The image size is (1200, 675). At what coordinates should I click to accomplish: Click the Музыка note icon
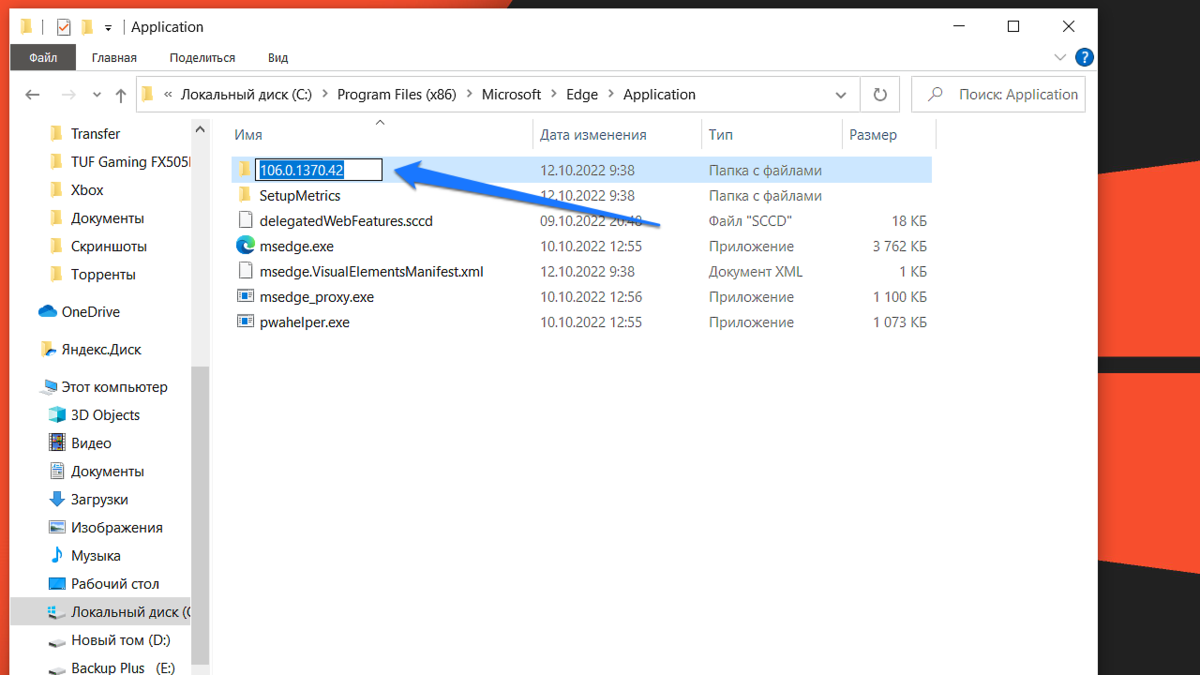click(x=57, y=555)
